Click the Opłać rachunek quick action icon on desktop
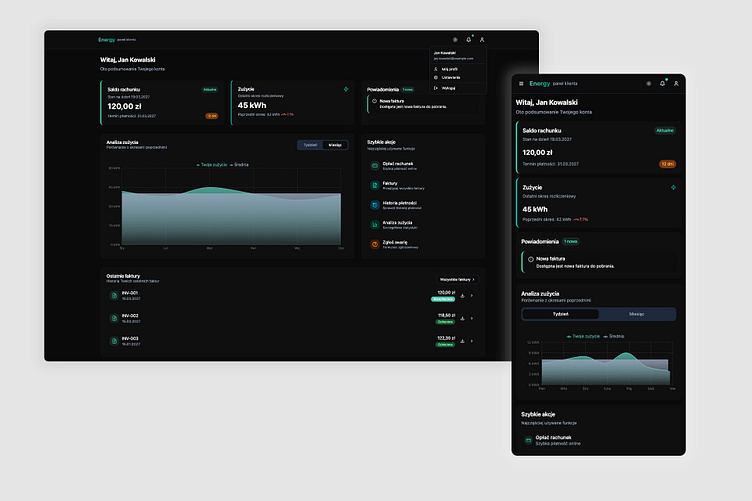The image size is (752, 501). pyautogui.click(x=375, y=166)
